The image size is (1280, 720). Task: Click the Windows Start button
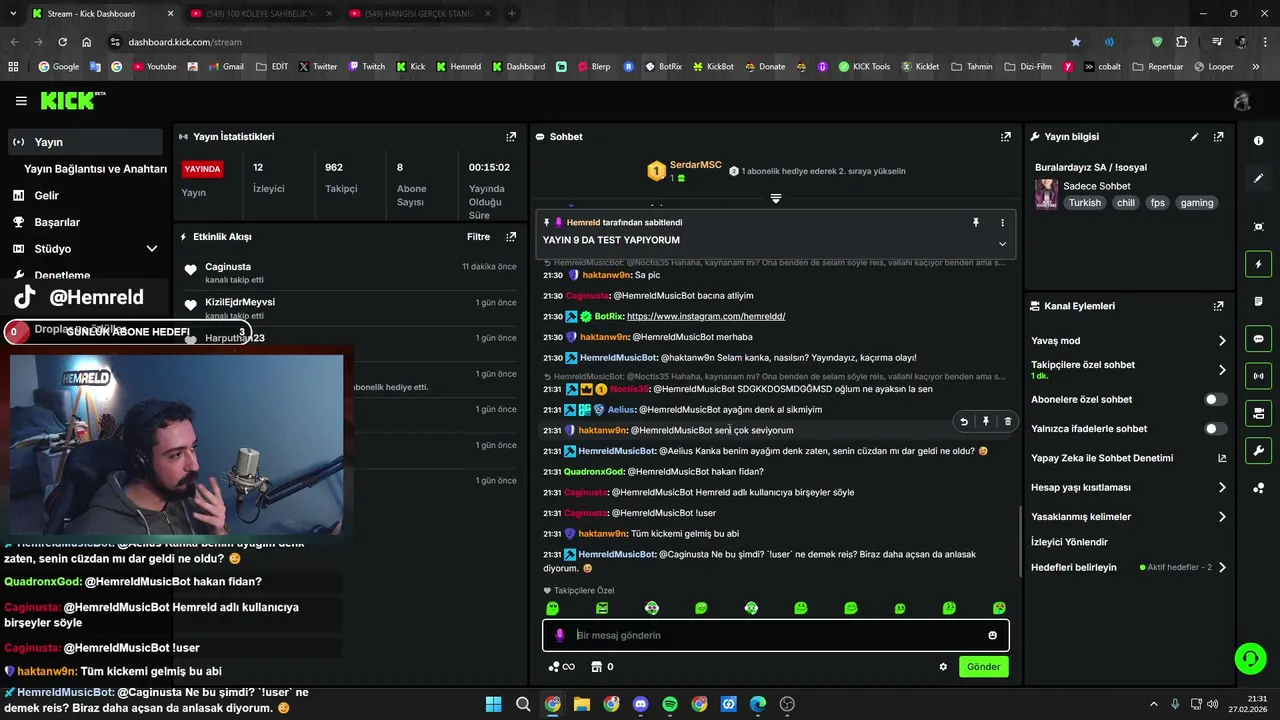493,704
